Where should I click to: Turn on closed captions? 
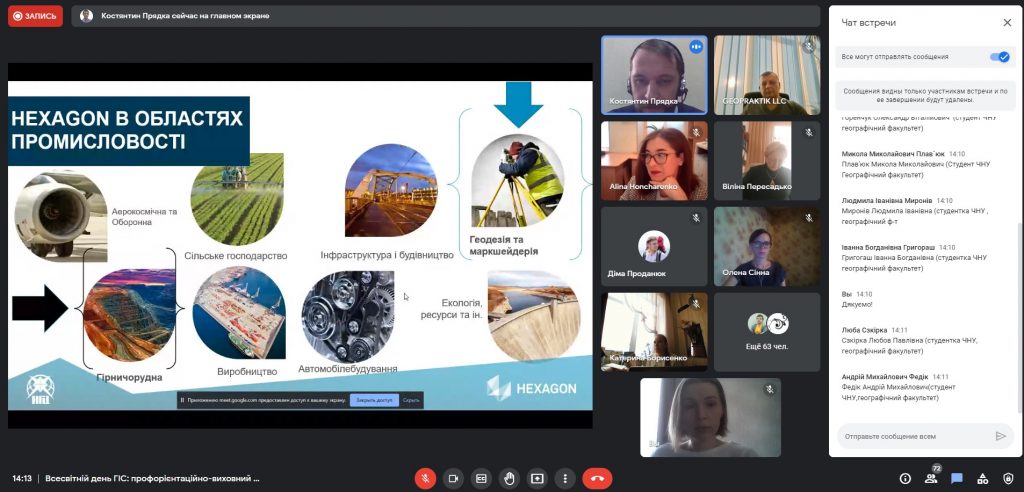click(481, 478)
